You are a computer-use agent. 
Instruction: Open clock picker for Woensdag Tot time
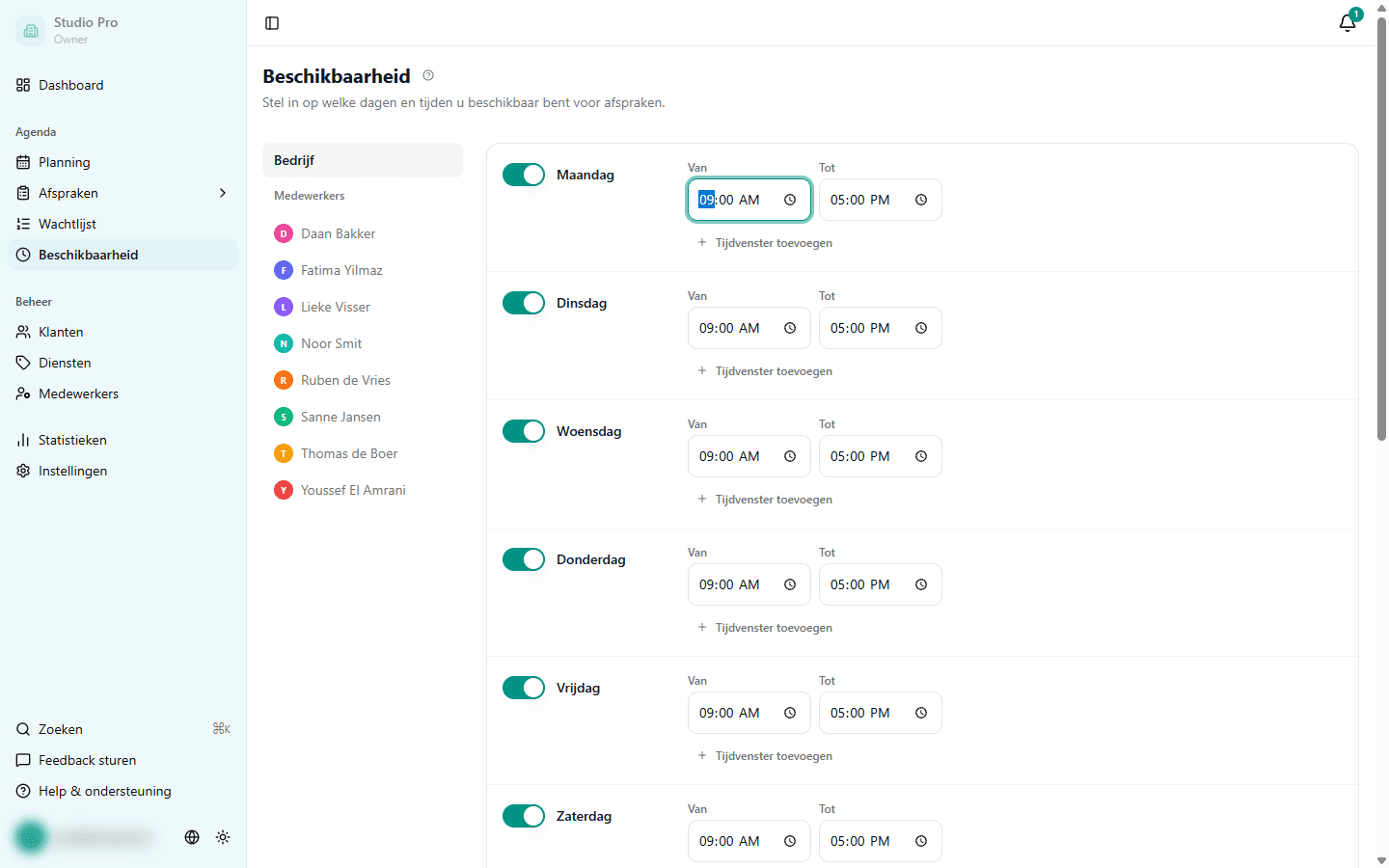pyautogui.click(x=921, y=456)
